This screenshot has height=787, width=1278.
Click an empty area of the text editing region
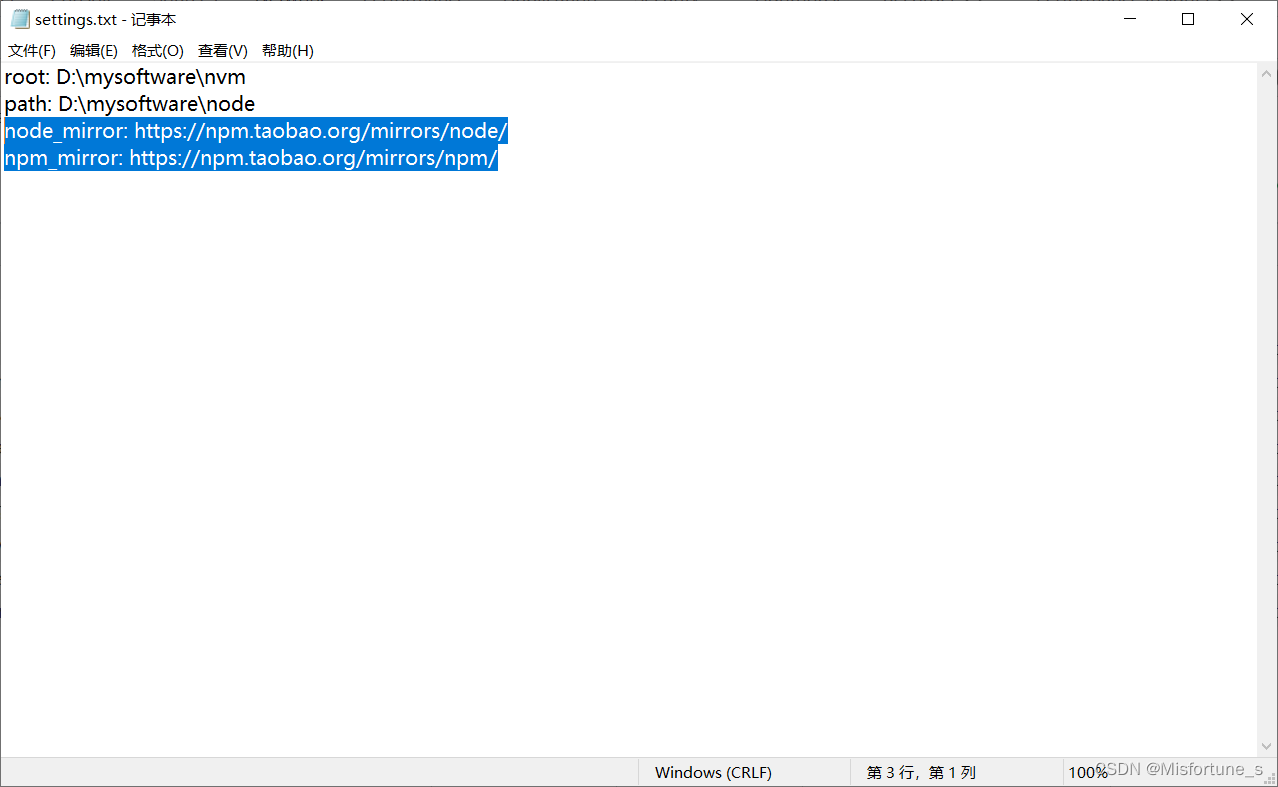600,400
